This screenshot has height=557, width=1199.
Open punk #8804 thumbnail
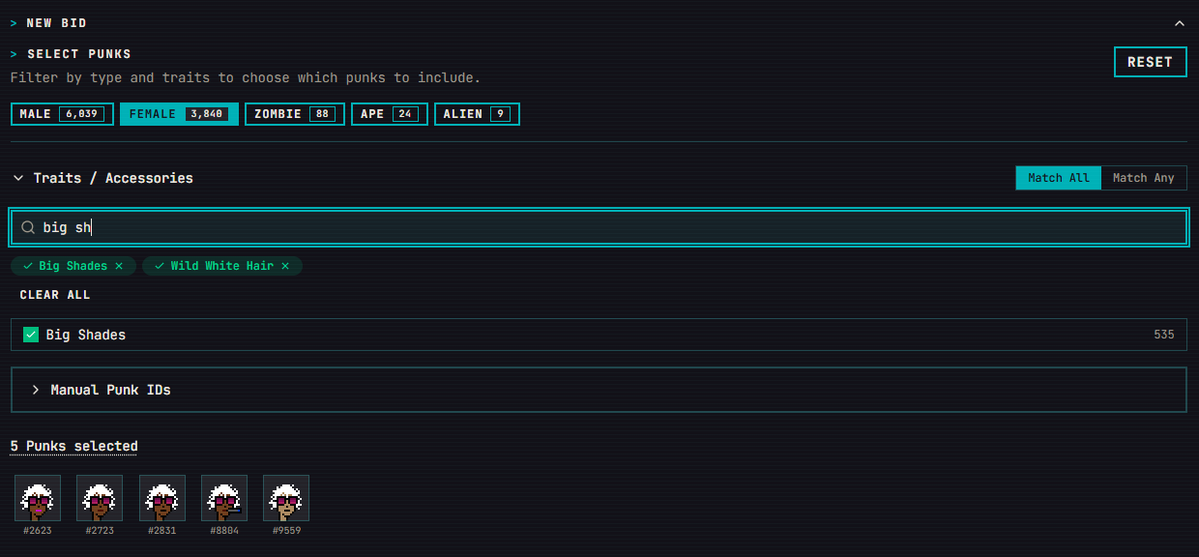point(224,498)
